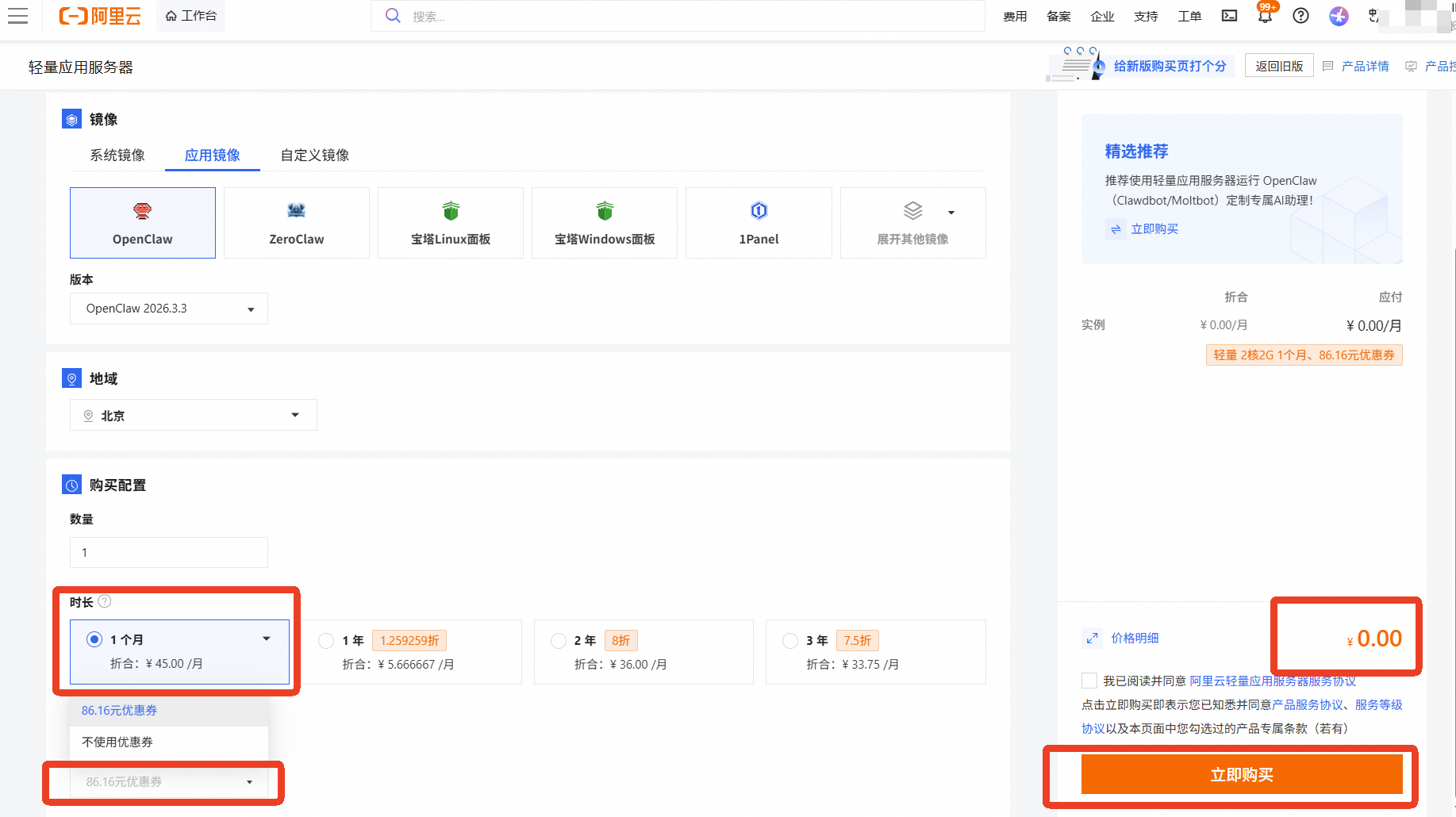Switch to the 系统镜像 tab
The width and height of the screenshot is (1456, 817).
pos(117,155)
